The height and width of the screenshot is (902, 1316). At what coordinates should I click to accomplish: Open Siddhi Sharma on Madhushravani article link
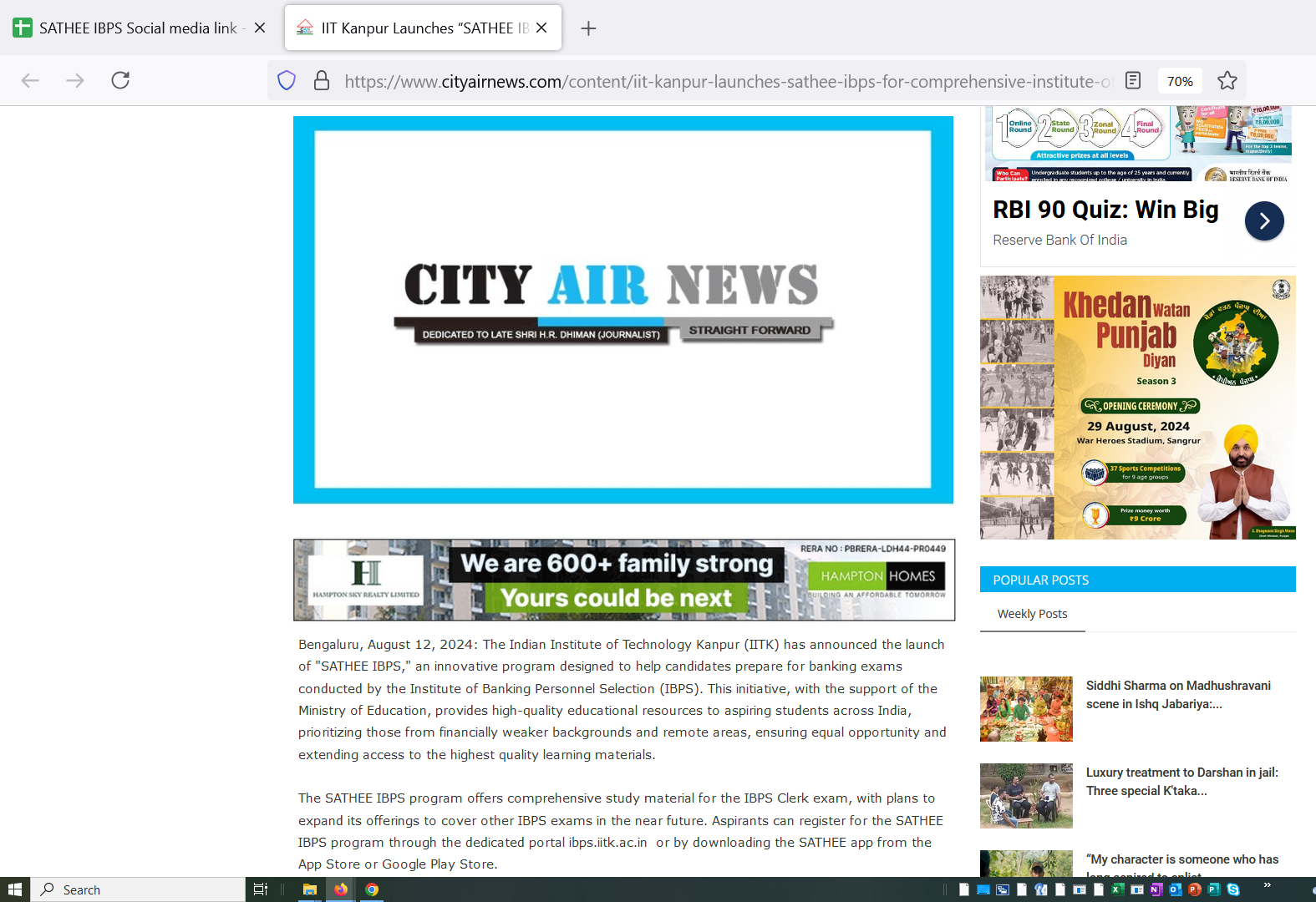click(1178, 694)
